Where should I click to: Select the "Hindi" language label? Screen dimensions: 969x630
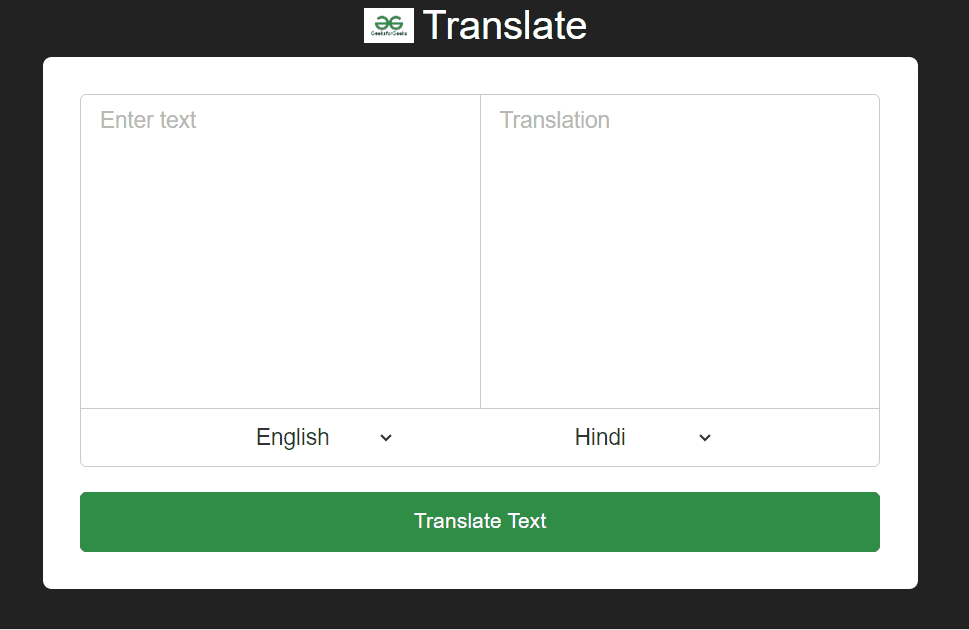(600, 438)
